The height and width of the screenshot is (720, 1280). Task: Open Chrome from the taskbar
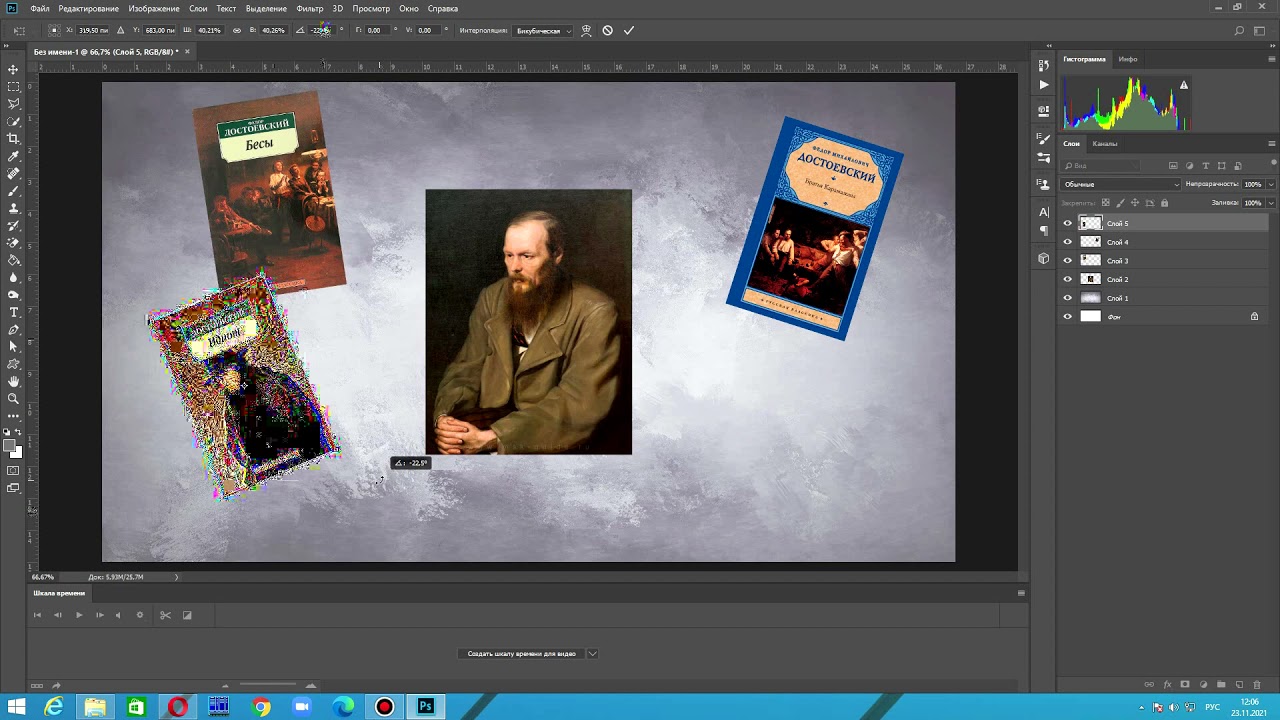pyautogui.click(x=261, y=707)
